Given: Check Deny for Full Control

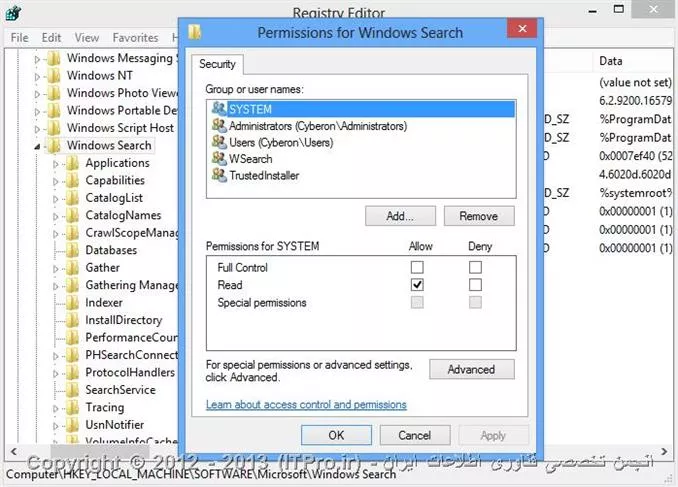Looking at the screenshot, I should click(475, 267).
